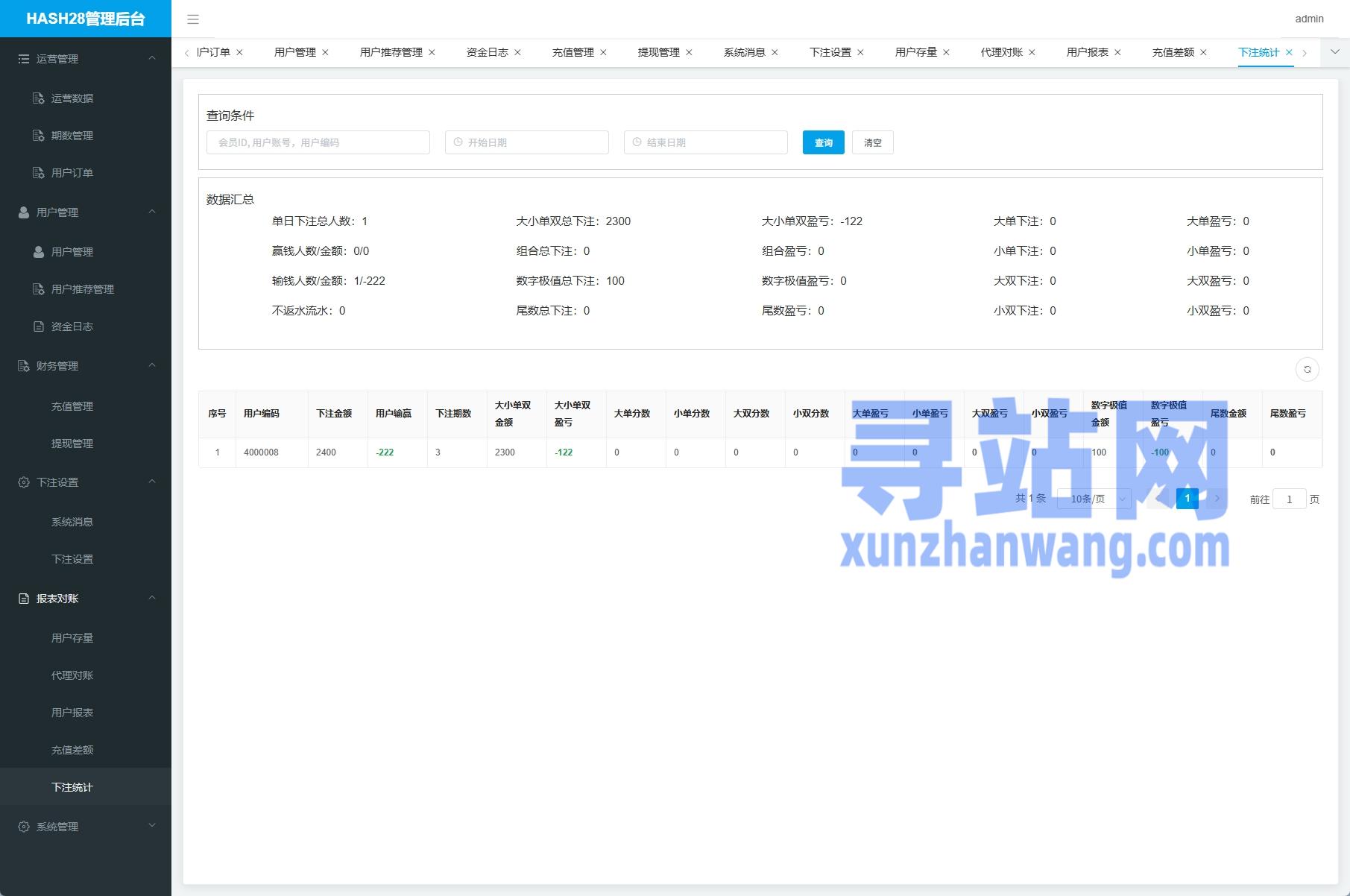1350x896 pixels.
Task: Open 期数管理 in the sidebar
Action: click(x=86, y=136)
